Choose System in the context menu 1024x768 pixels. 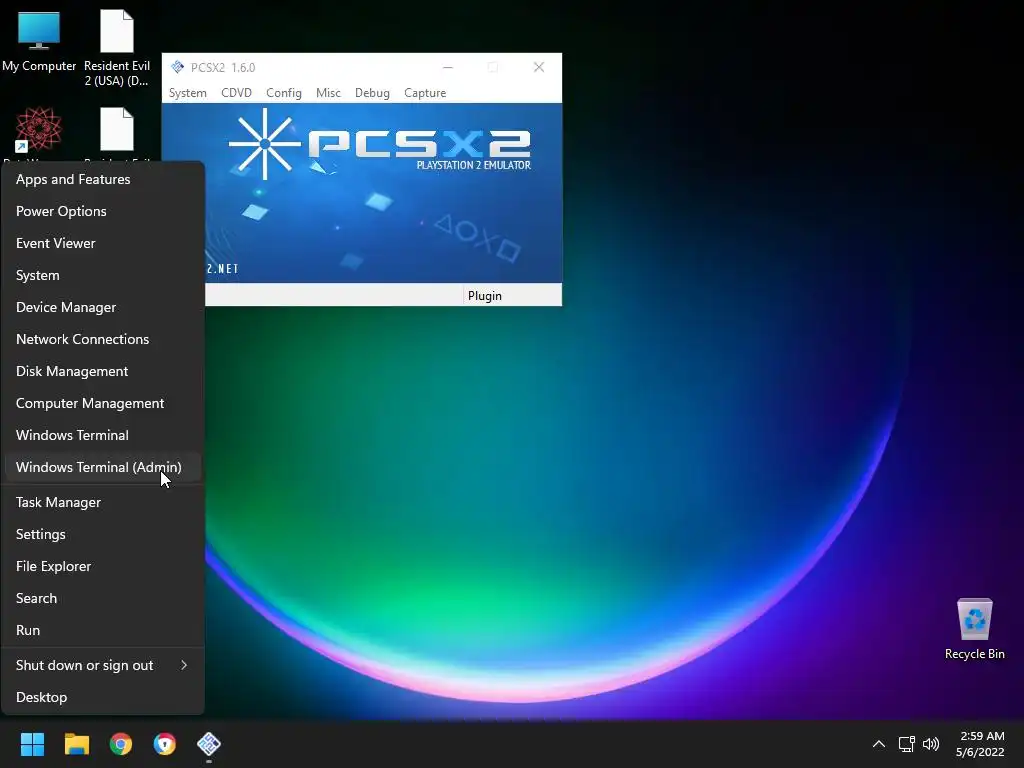point(103,275)
